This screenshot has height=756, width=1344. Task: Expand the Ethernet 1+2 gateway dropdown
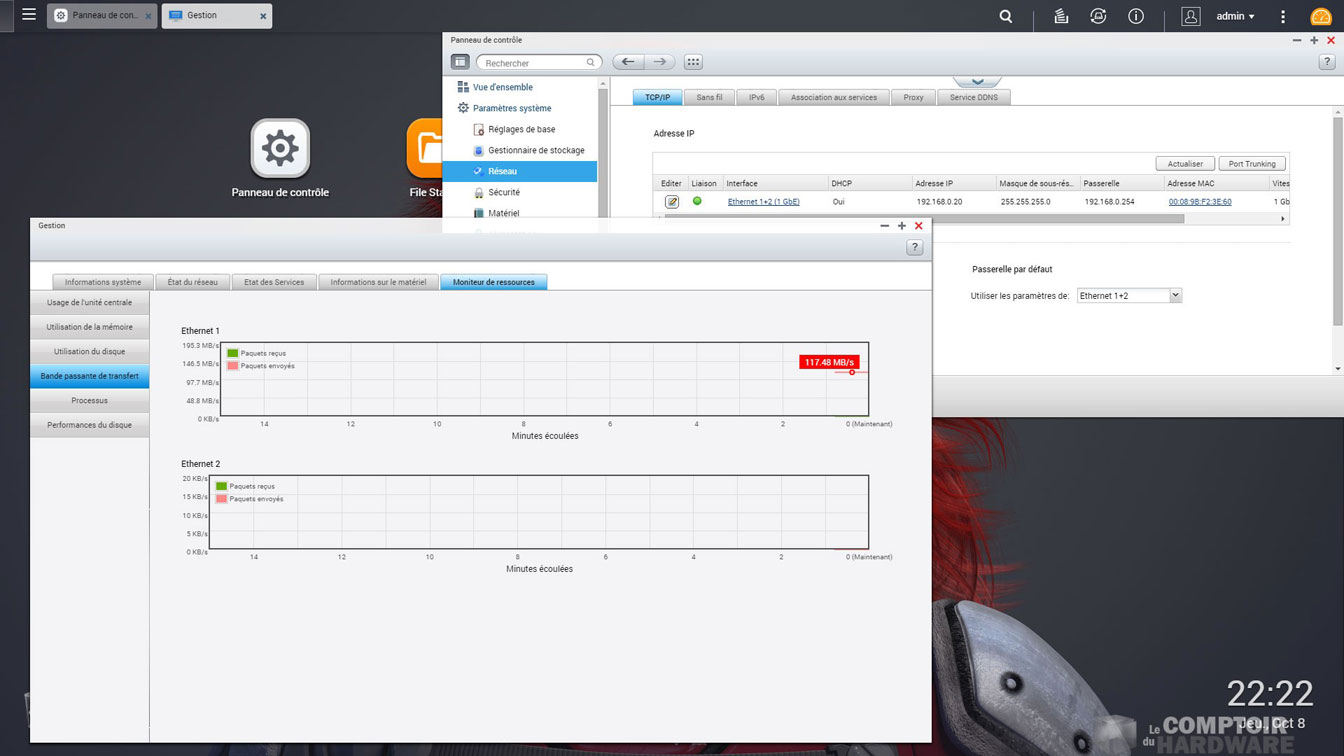[x=1175, y=296]
